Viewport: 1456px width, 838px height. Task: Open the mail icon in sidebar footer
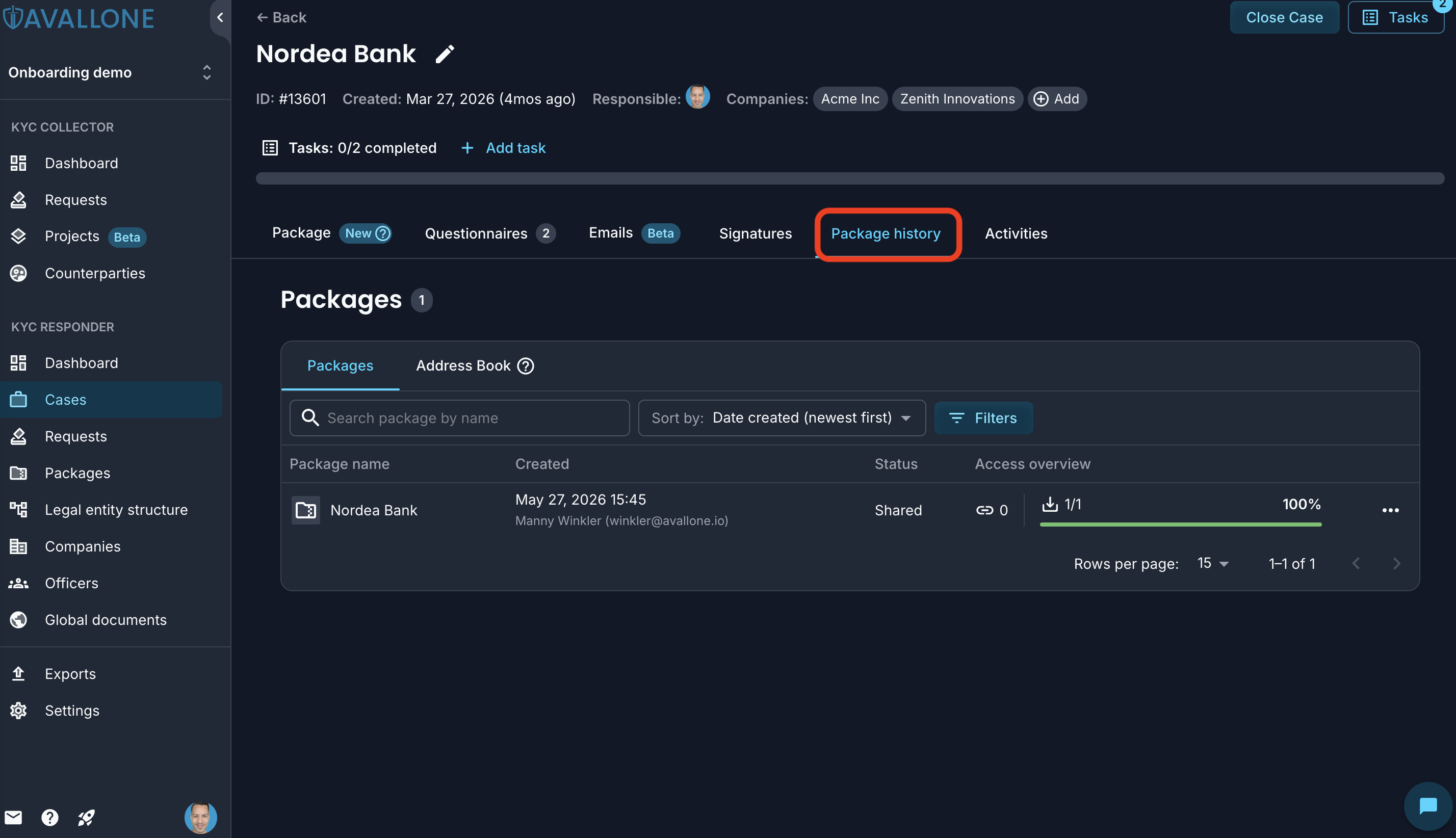tap(13, 817)
